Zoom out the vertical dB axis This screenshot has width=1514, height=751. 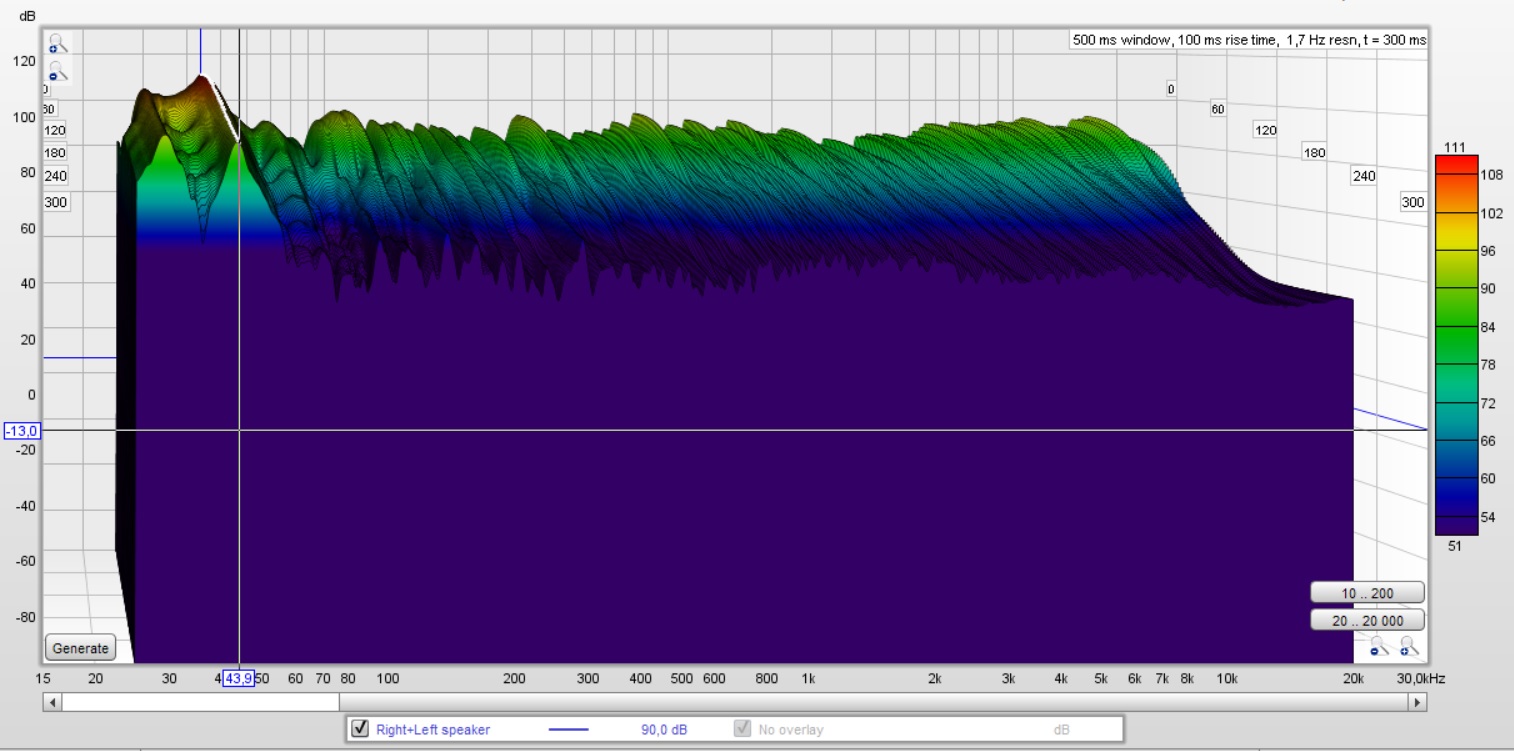[x=57, y=71]
